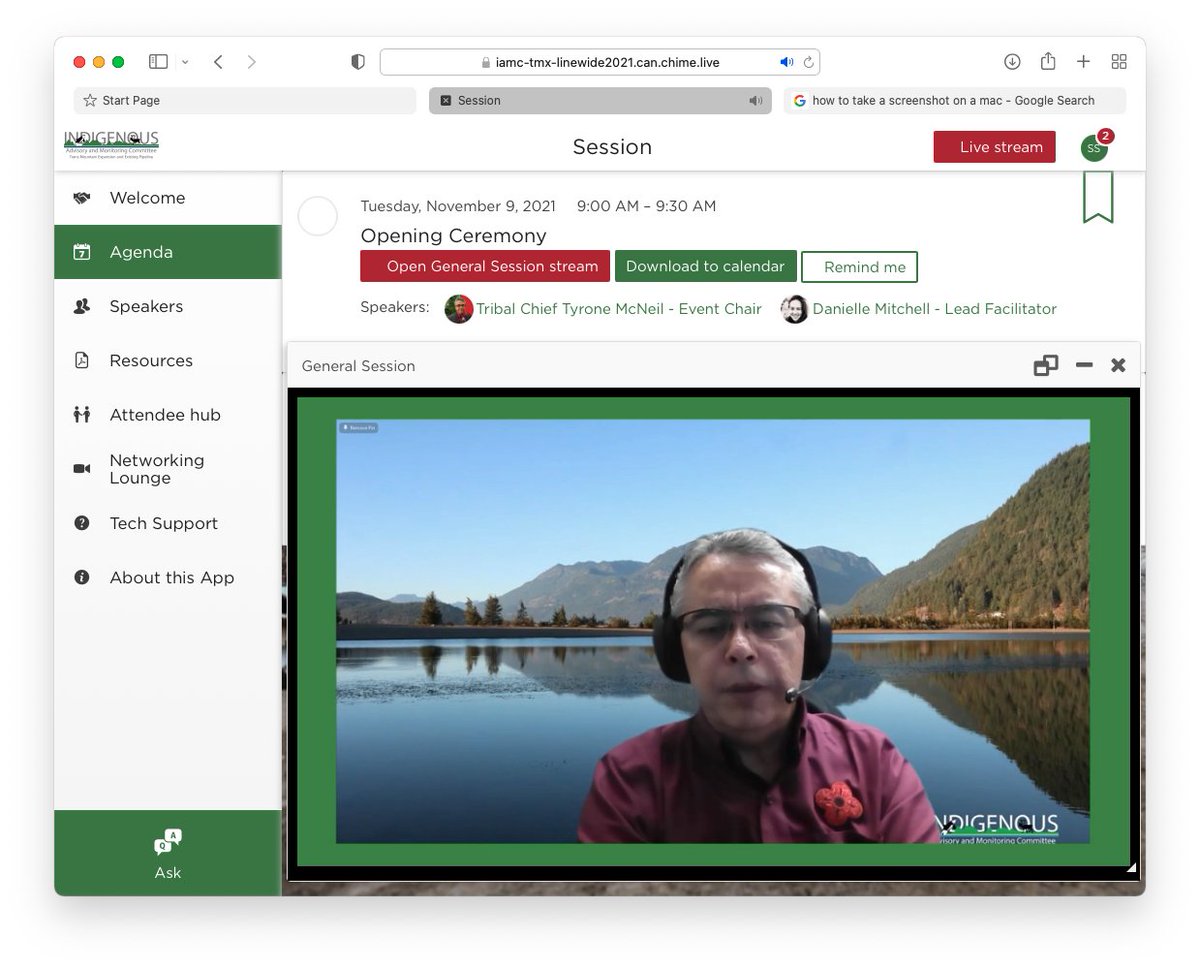Open the Speakers section
The width and height of the screenshot is (1200, 968).
168,306
